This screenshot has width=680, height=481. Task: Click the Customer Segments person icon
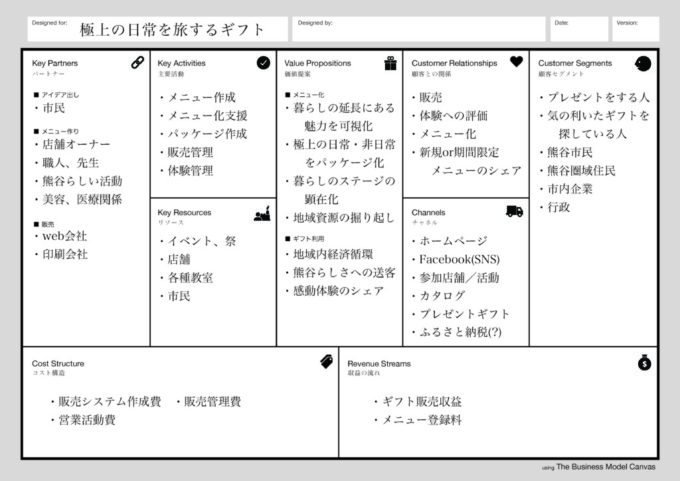tap(644, 62)
